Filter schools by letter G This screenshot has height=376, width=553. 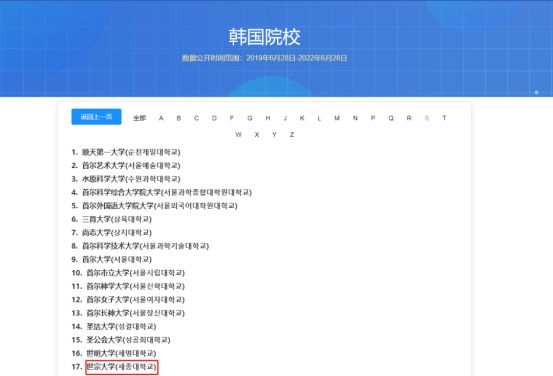coord(250,118)
